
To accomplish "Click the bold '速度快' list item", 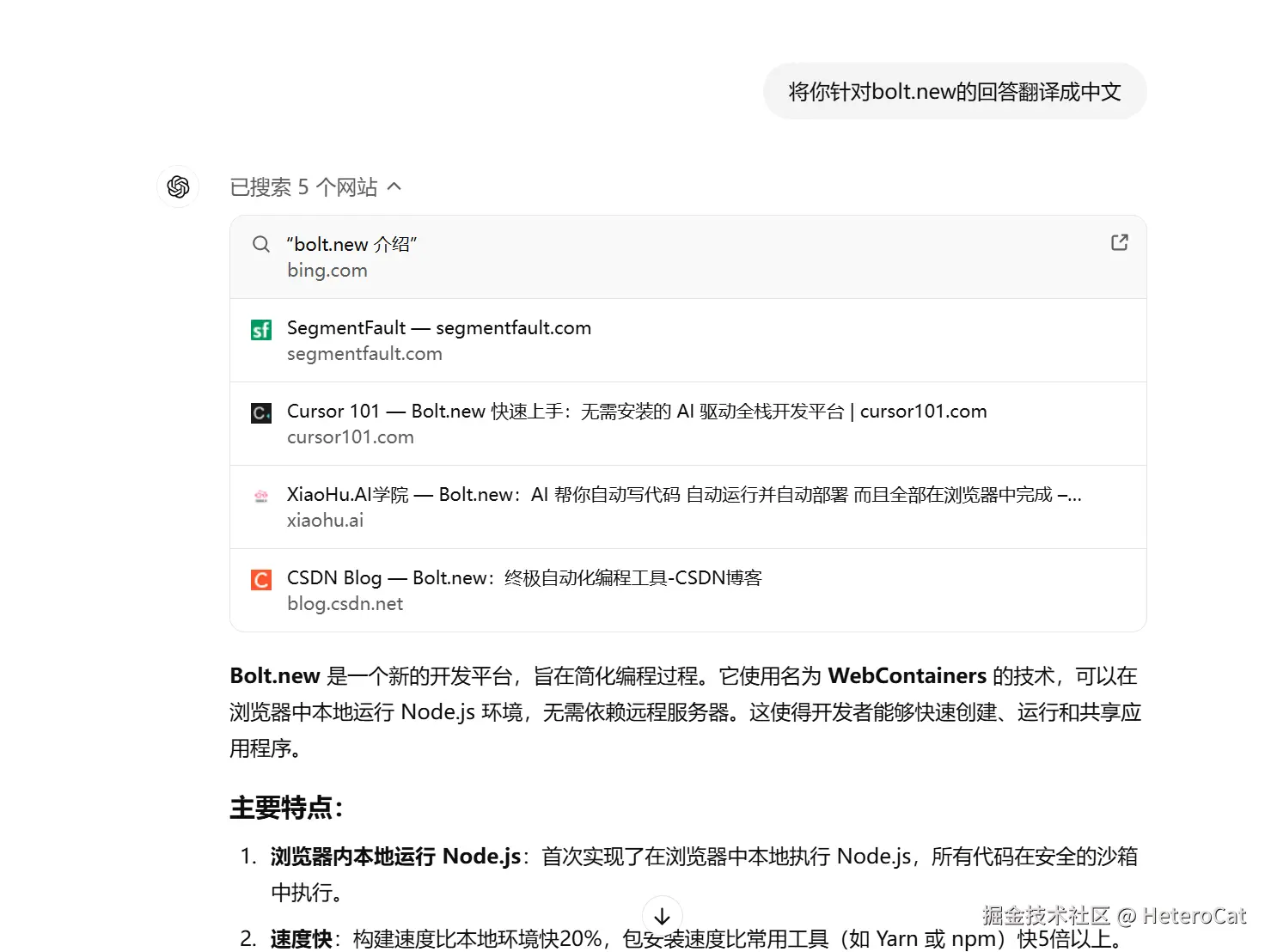I will coord(301,939).
